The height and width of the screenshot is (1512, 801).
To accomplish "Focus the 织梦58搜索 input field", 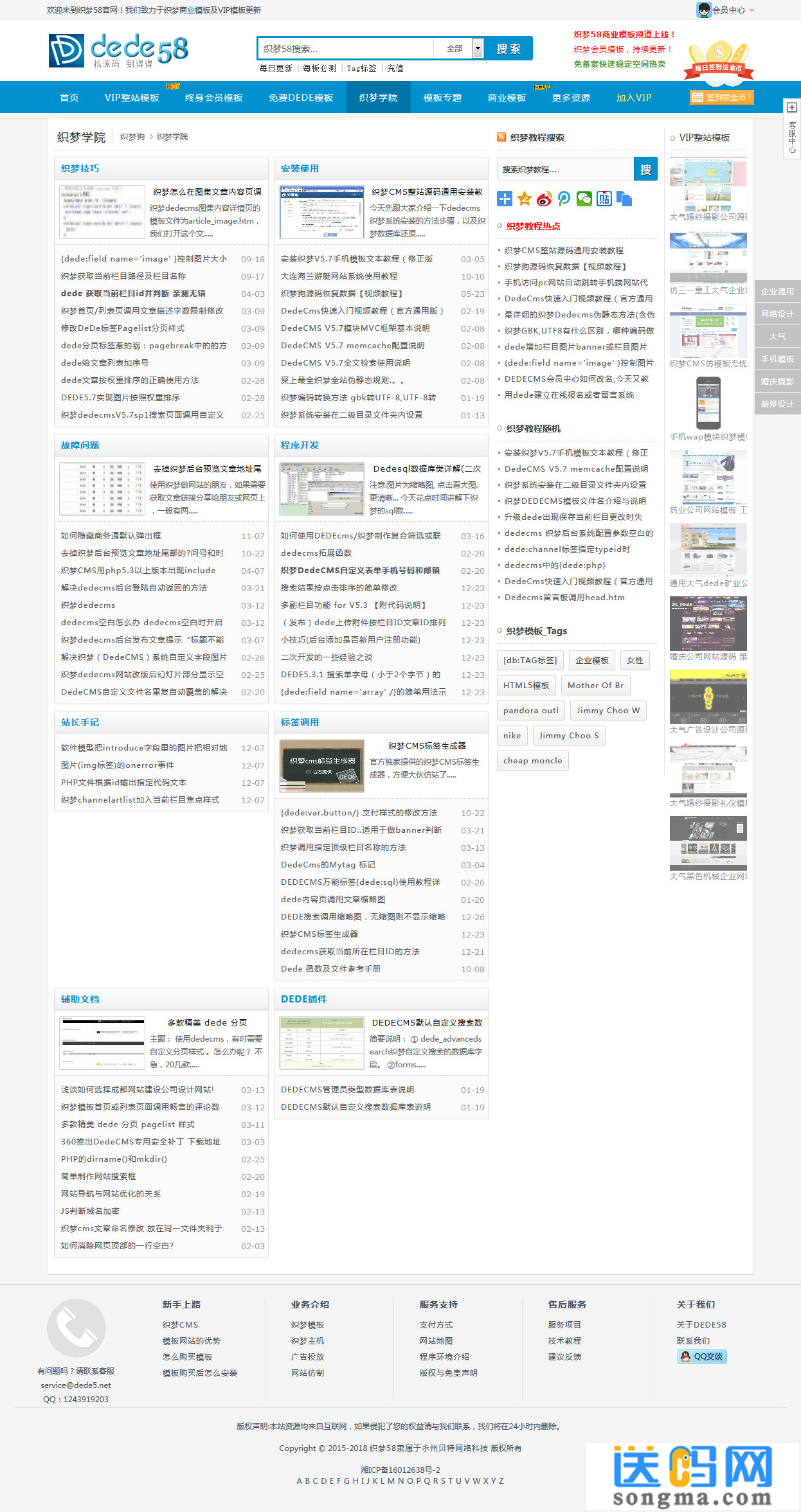I will click(x=346, y=48).
